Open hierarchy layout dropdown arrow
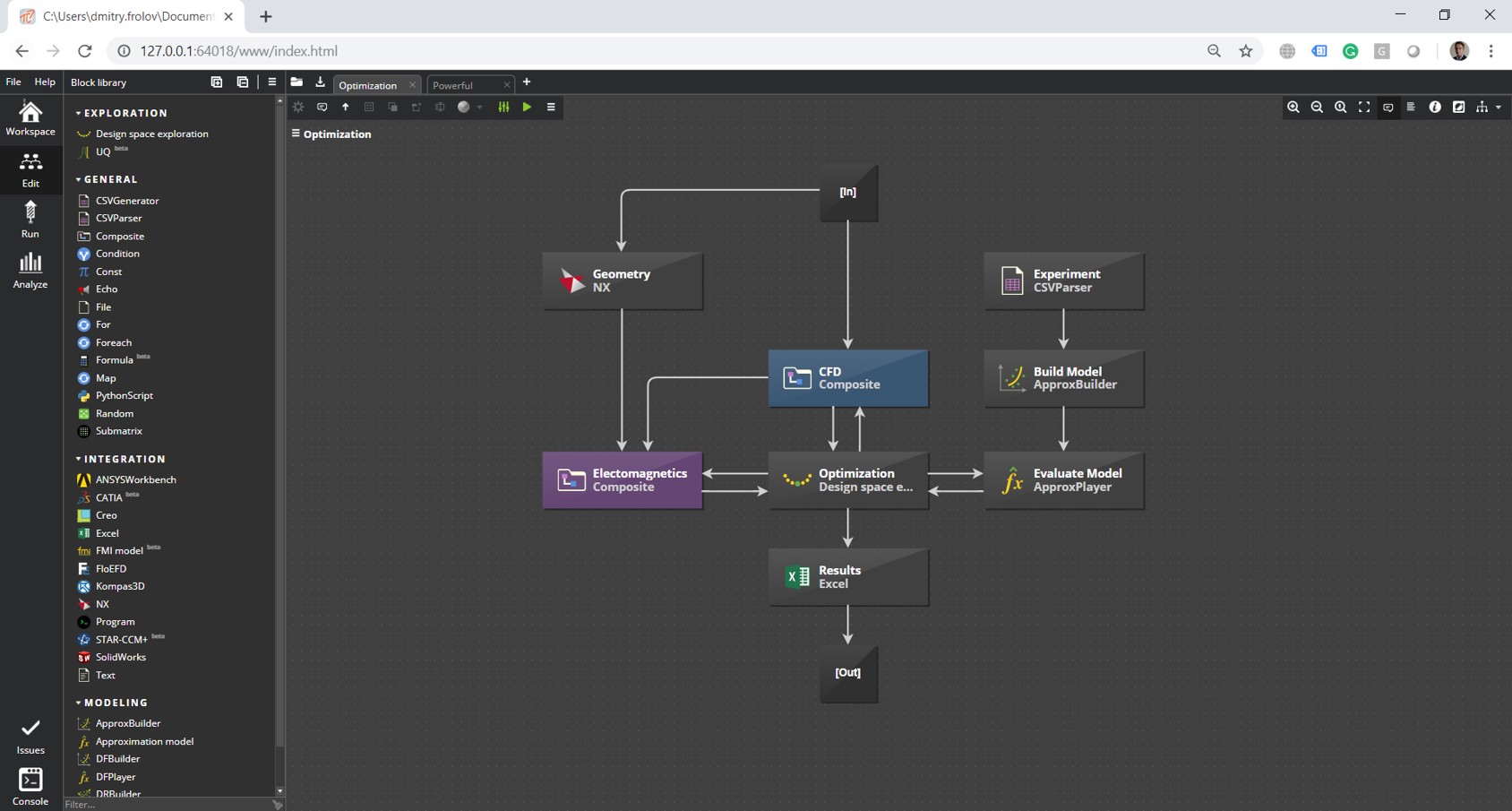Screen dimensions: 1512x811 click(1499, 108)
